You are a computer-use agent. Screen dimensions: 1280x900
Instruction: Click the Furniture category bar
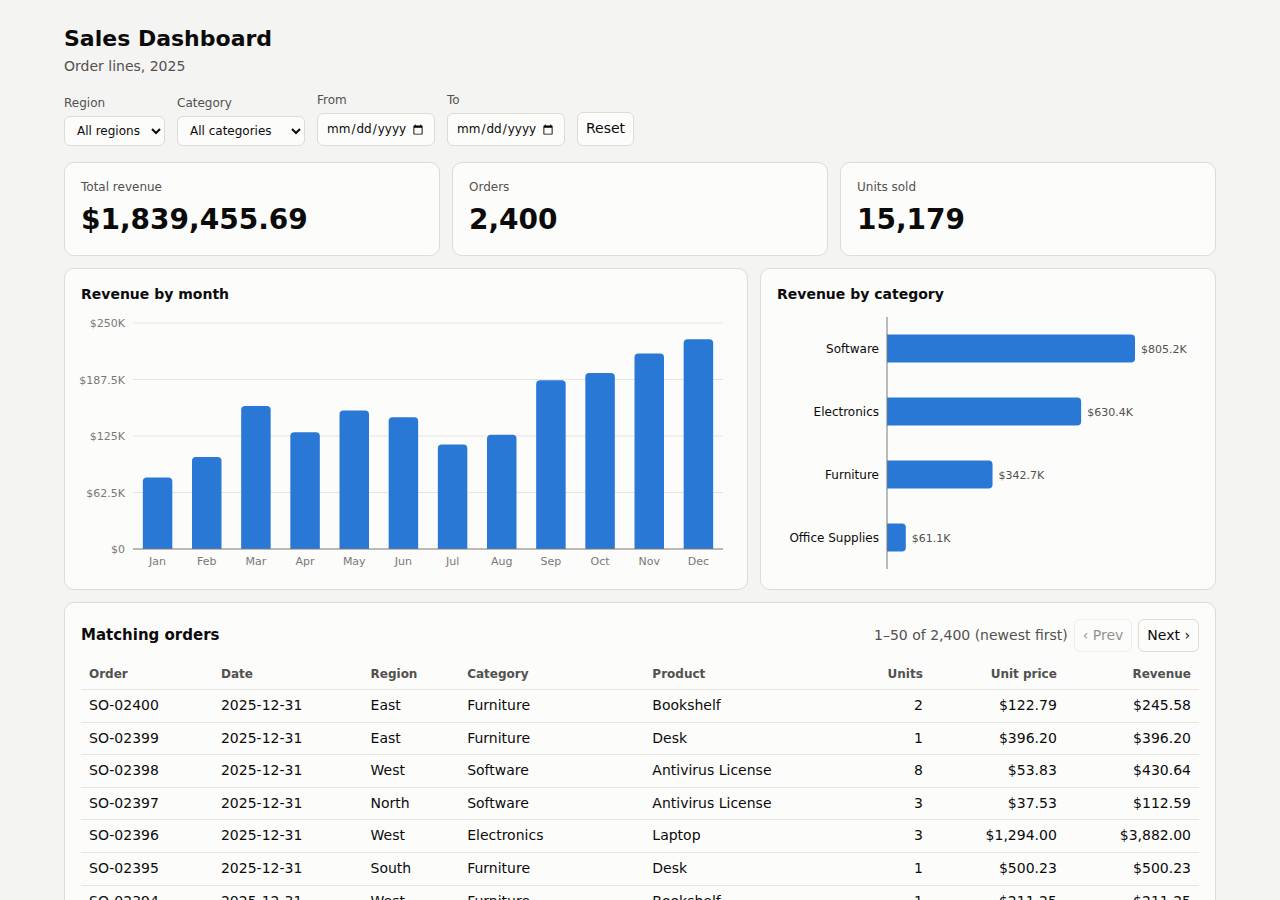[940, 474]
